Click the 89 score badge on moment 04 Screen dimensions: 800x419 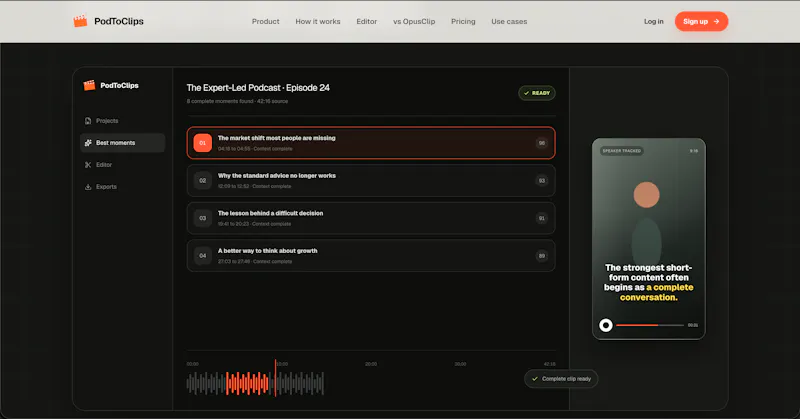(x=542, y=256)
